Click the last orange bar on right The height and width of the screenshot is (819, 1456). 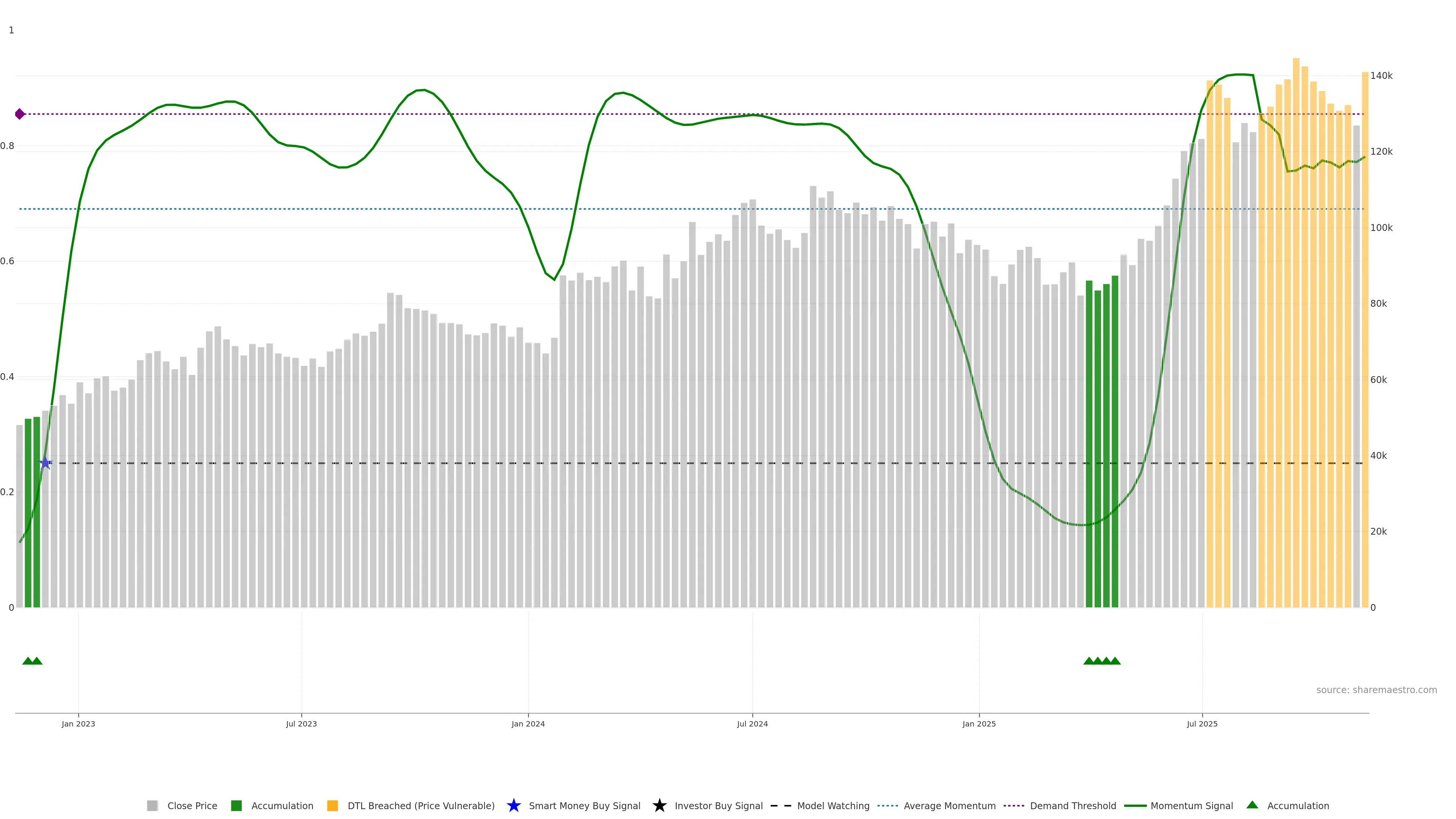(1365, 339)
